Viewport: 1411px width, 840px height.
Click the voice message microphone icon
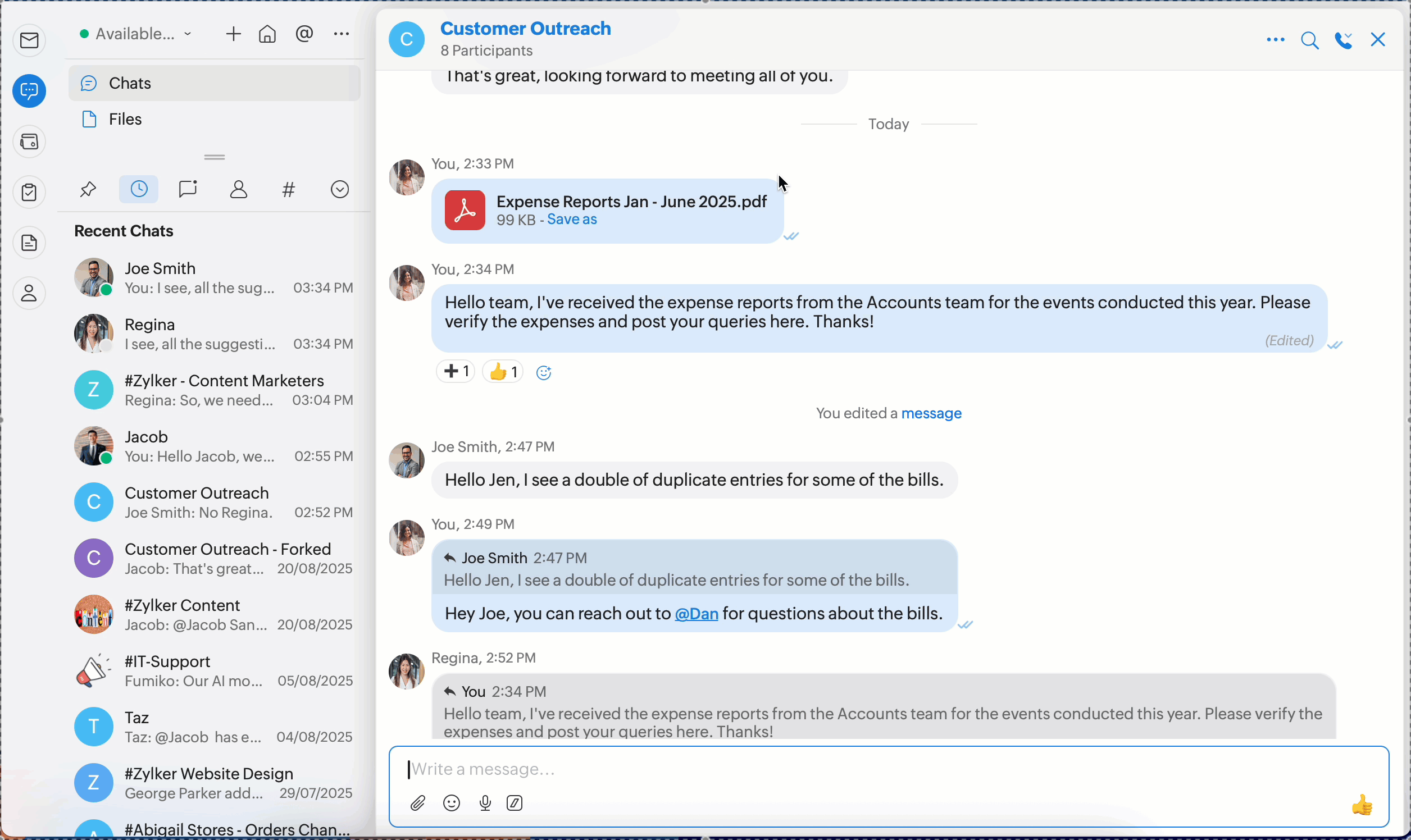pos(485,803)
